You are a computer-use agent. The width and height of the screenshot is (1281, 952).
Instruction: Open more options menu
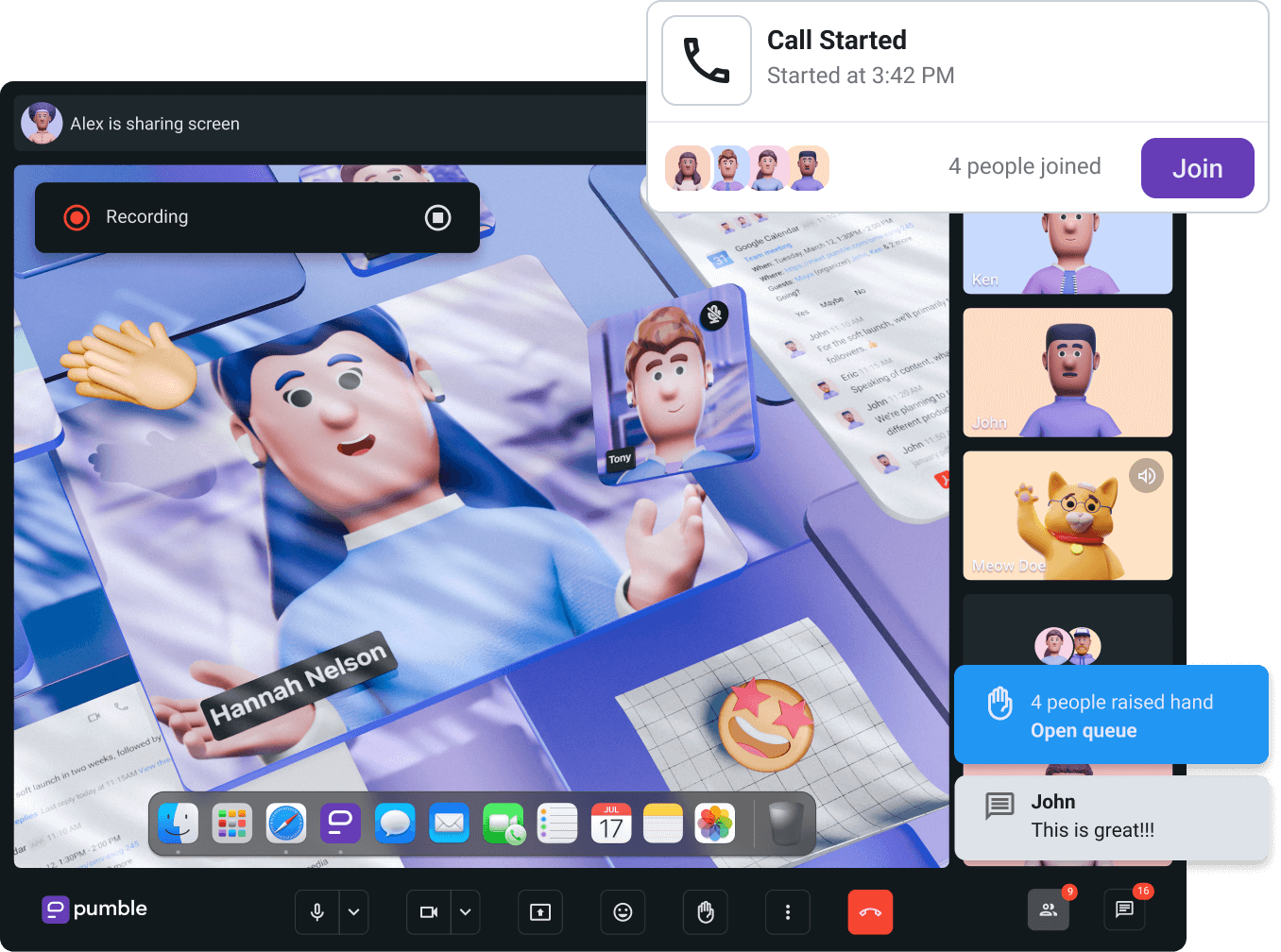point(788,911)
